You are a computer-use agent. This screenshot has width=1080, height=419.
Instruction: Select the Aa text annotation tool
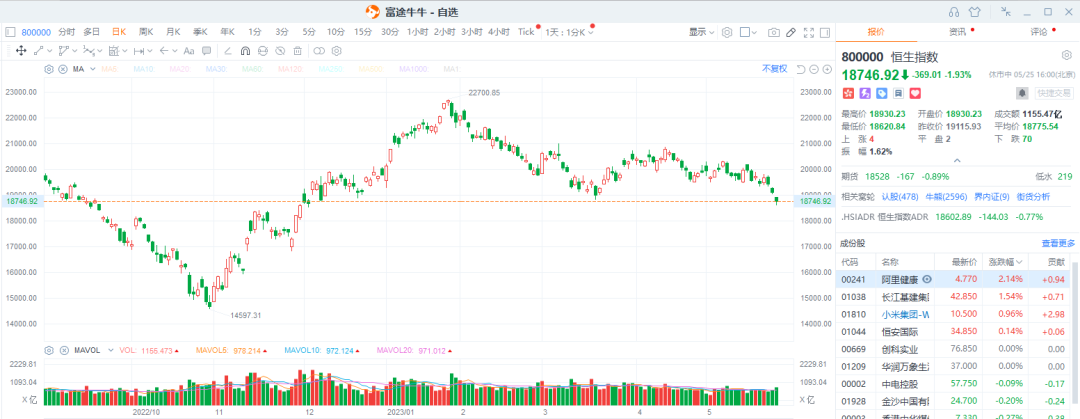click(x=188, y=50)
